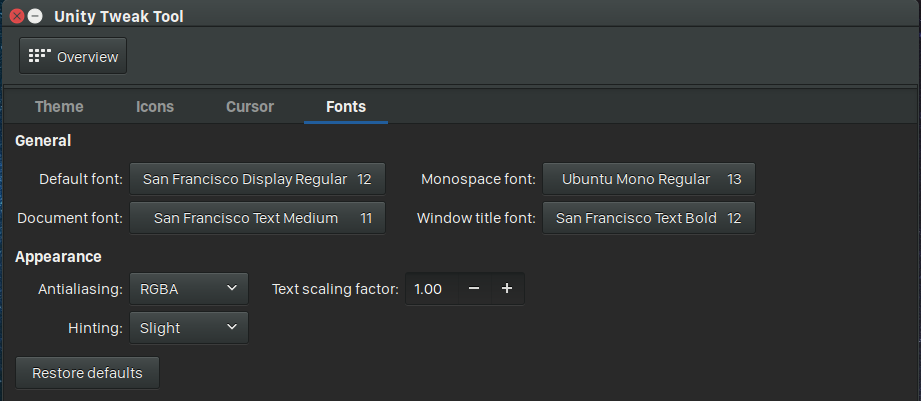Click the Default font label
This screenshot has width=921, height=401.
tap(81, 179)
